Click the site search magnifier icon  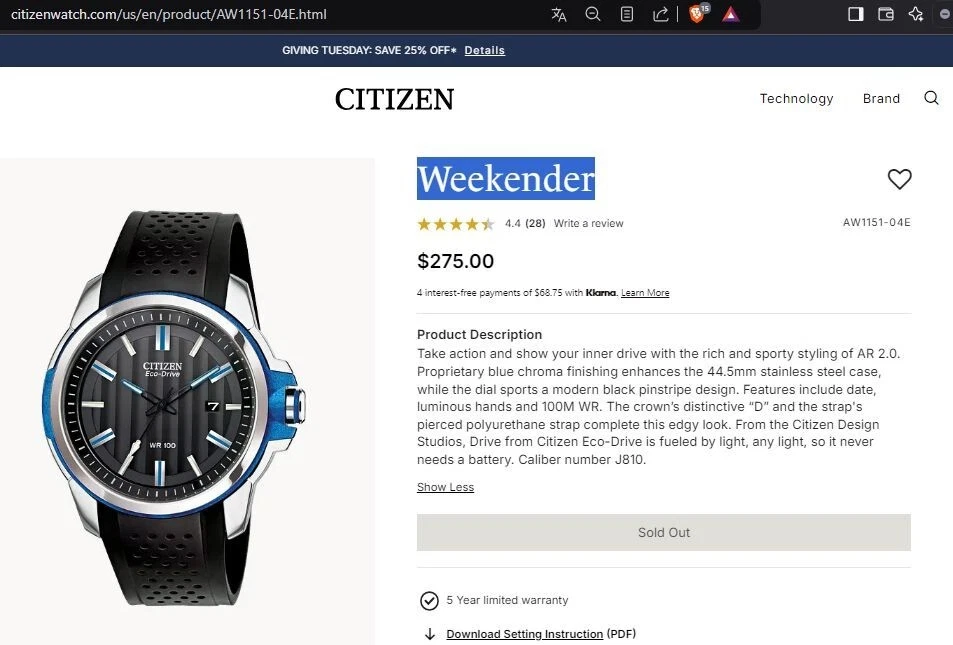coord(931,98)
